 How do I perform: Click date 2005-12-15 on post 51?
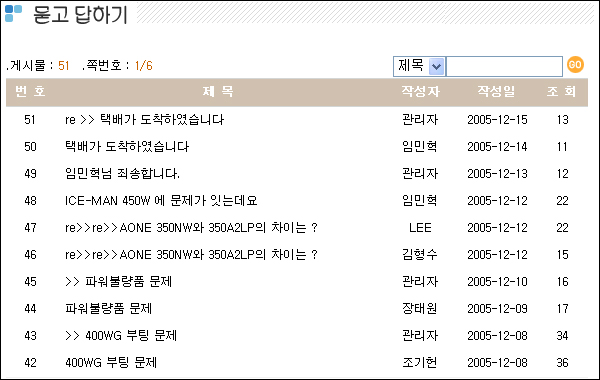[x=497, y=120]
